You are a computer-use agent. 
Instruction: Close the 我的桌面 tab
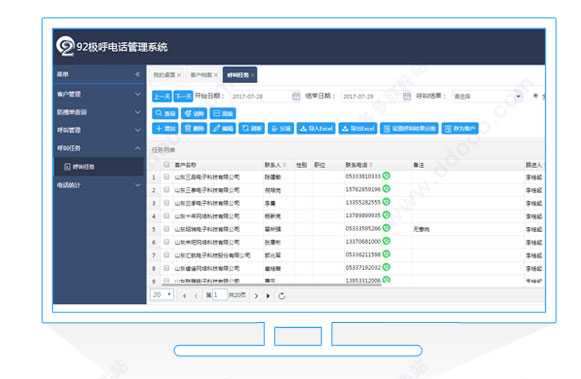point(179,75)
